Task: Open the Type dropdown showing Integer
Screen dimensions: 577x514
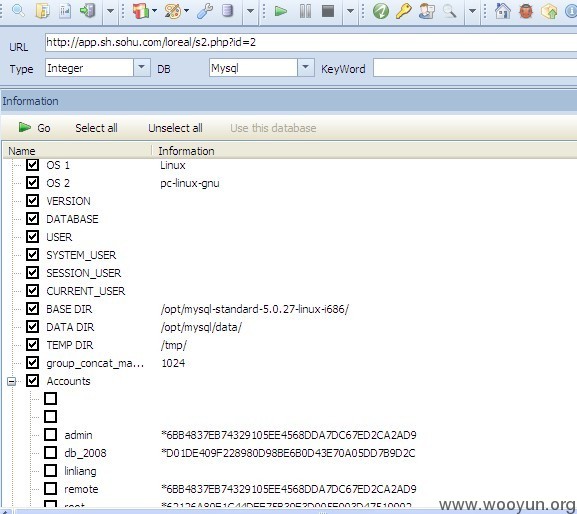Action: pyautogui.click(x=142, y=68)
